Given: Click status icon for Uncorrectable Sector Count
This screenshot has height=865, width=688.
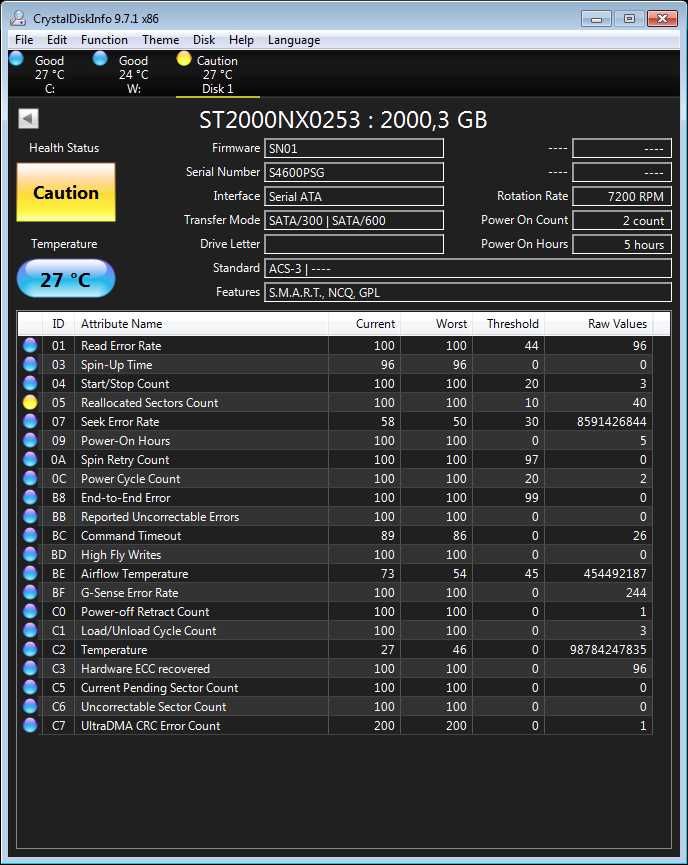Looking at the screenshot, I should point(30,707).
